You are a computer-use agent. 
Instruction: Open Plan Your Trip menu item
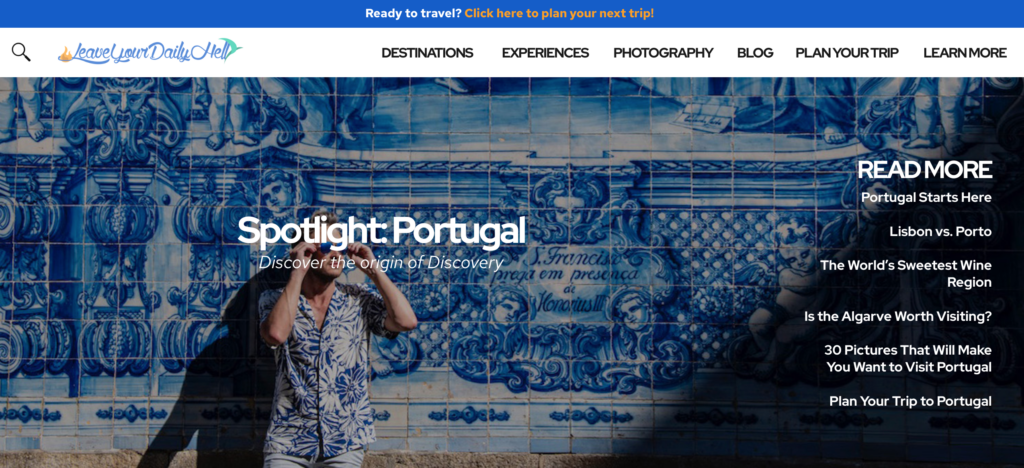click(847, 53)
